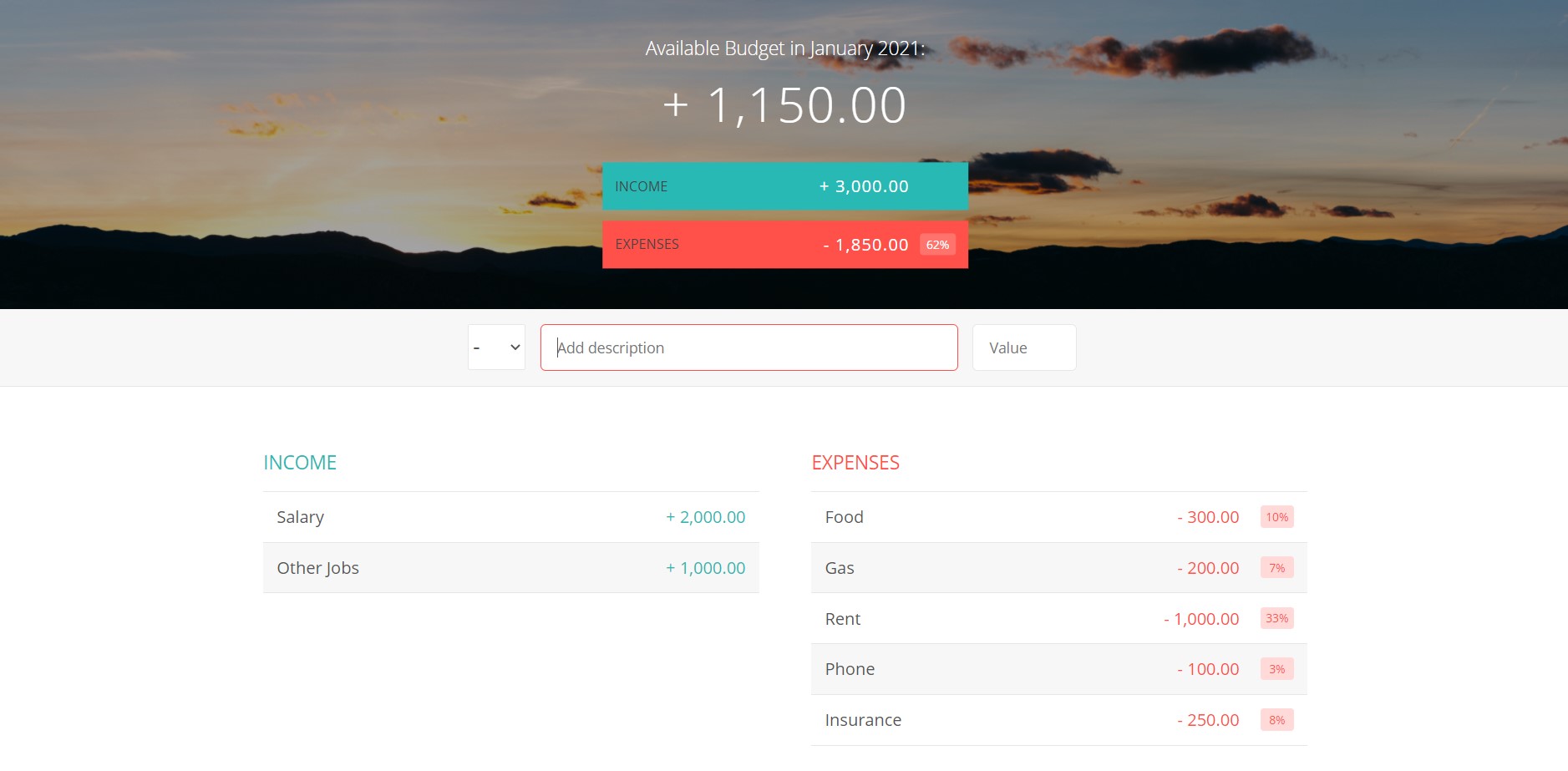1568x771 pixels.
Task: Select the Phone expense row
Action: pos(1059,669)
